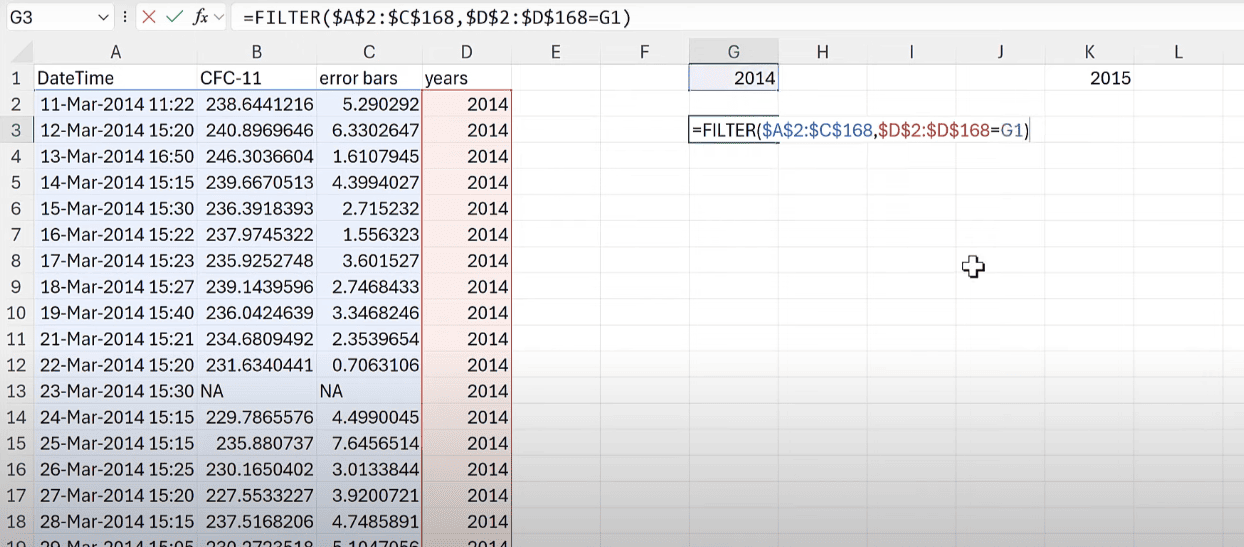
Task: Confirm the formula with the checkmark icon
Action: [175, 17]
